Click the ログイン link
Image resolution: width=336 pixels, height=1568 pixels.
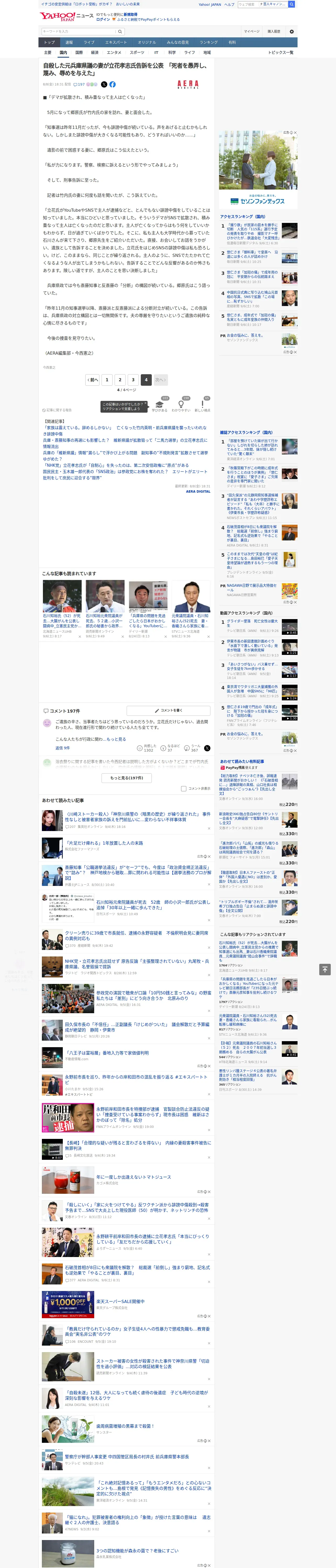click(x=104, y=20)
